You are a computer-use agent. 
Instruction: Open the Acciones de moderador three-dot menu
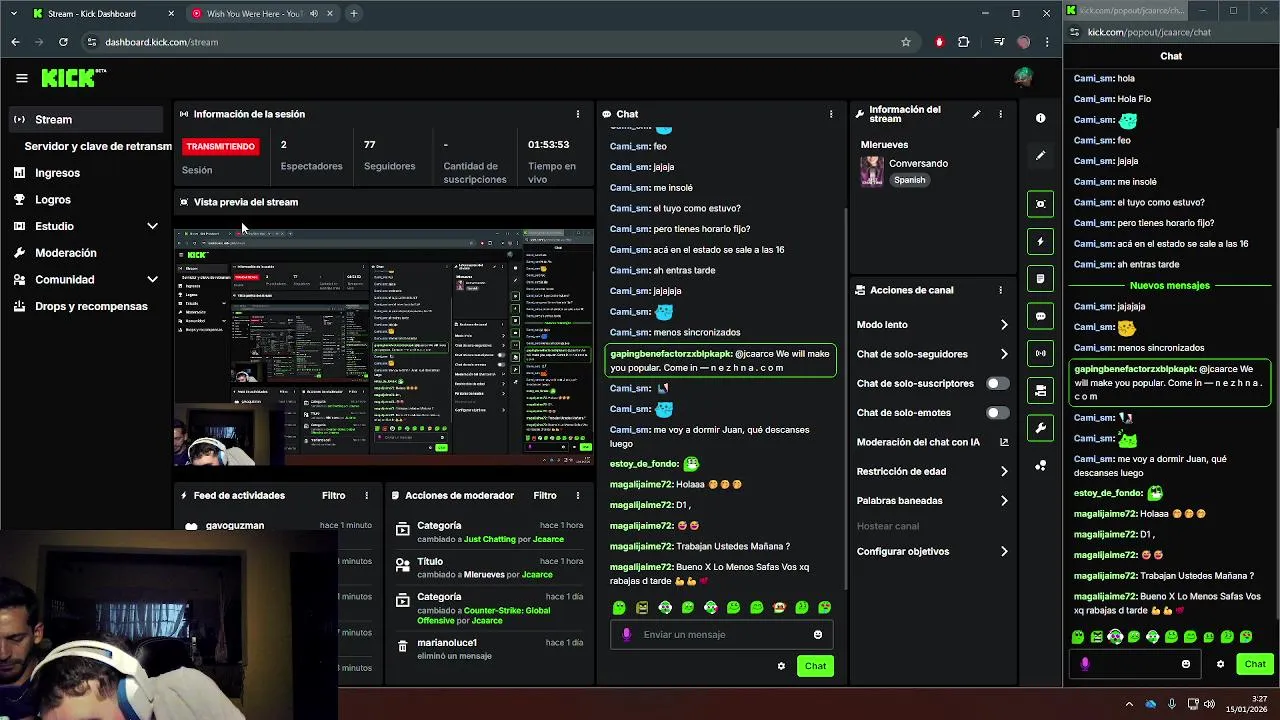coord(577,495)
